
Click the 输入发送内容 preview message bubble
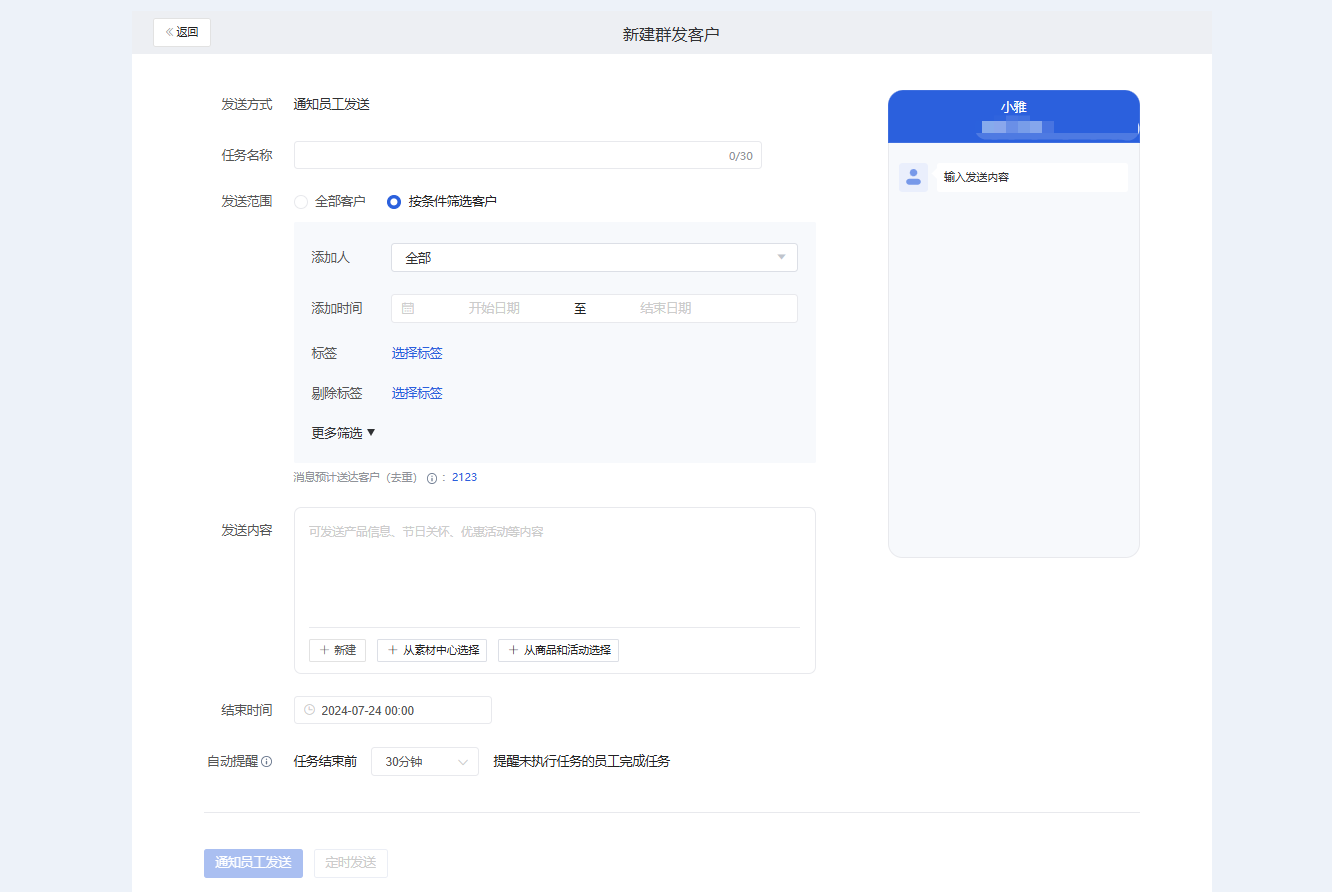(x=1032, y=177)
